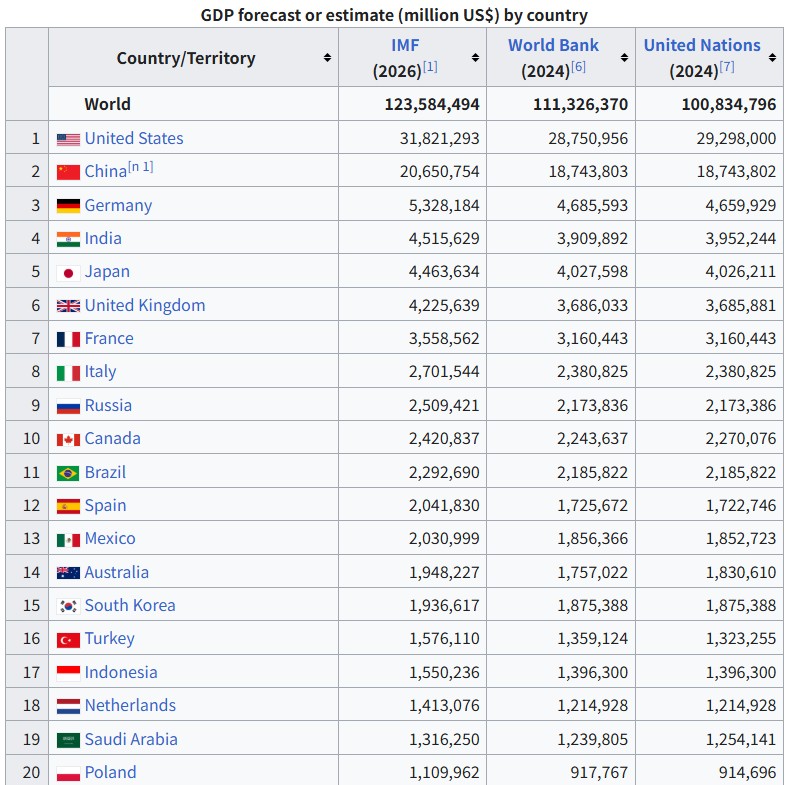The height and width of the screenshot is (785, 787).
Task: Click the Japan flag icon
Action: [x=68, y=272]
